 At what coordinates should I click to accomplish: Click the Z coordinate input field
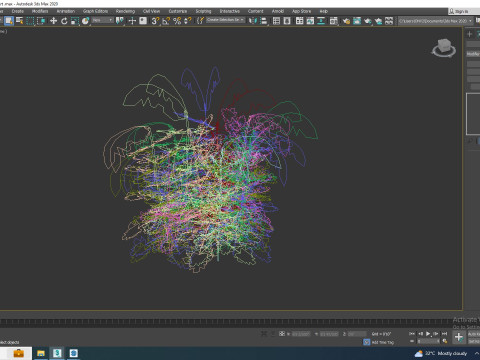click(x=357, y=334)
